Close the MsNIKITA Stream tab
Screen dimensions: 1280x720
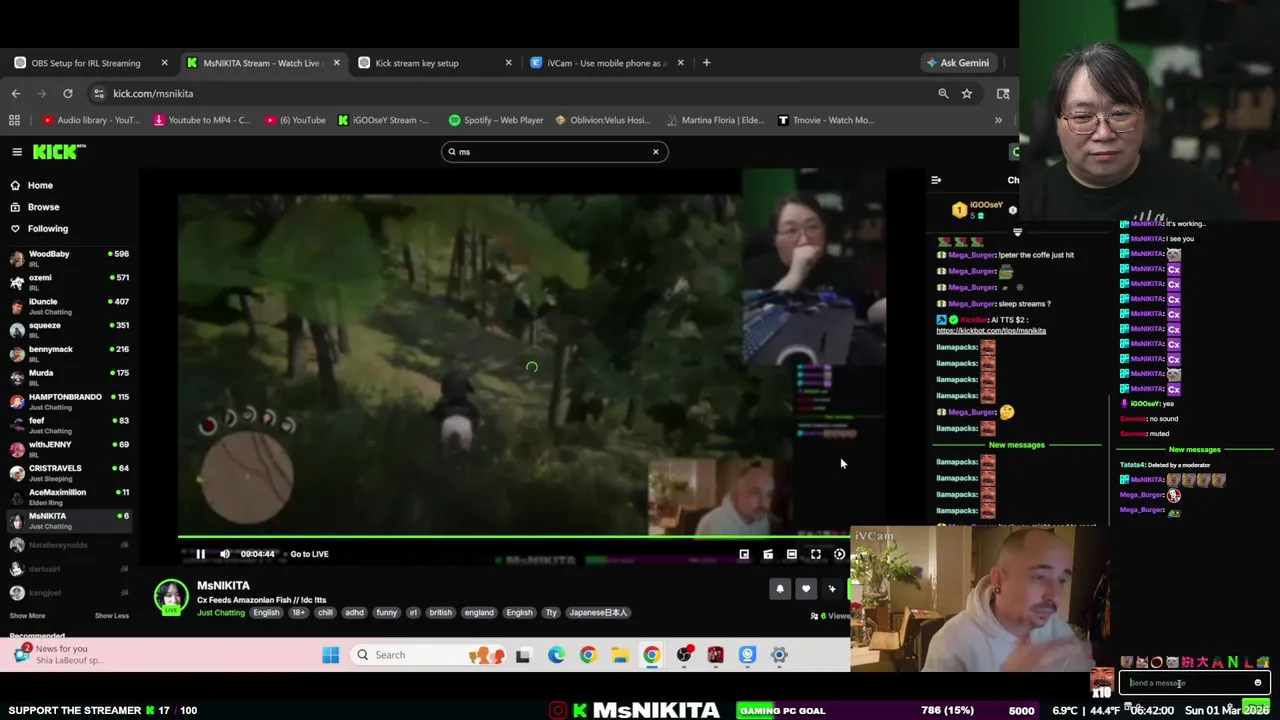click(336, 63)
